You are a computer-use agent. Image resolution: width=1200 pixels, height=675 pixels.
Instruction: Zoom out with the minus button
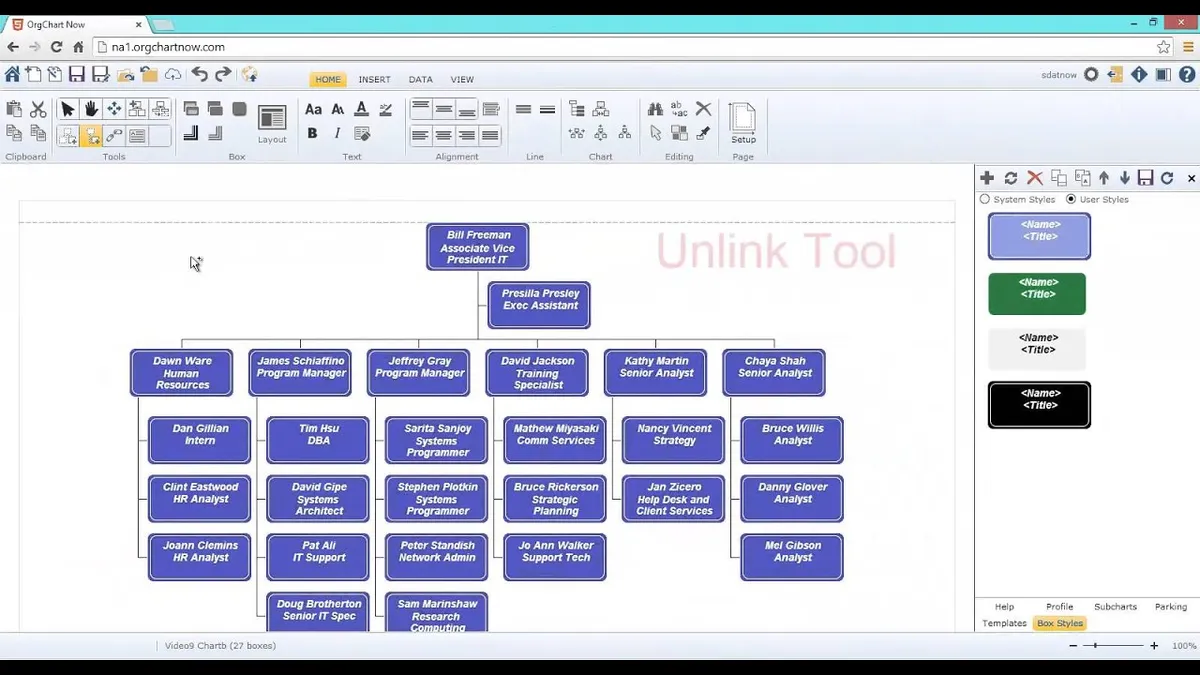(x=1073, y=646)
